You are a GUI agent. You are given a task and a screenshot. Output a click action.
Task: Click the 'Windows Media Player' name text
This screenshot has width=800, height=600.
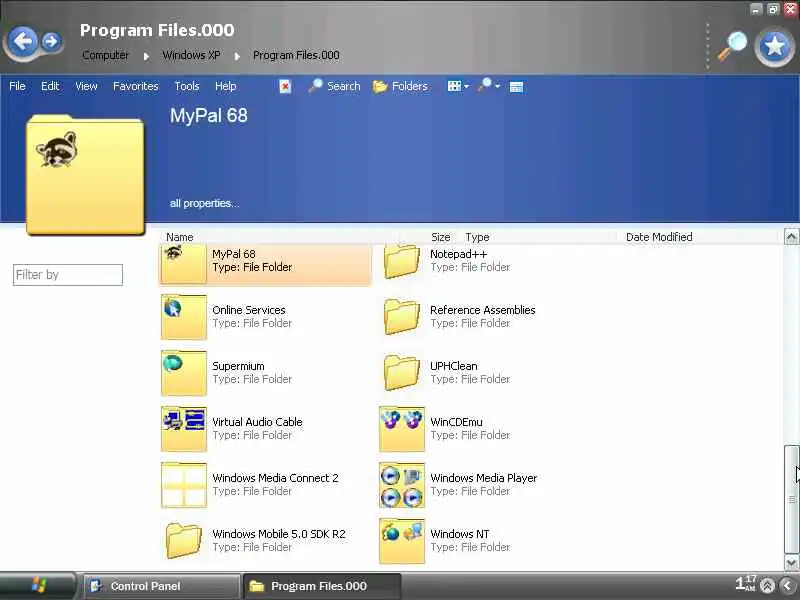click(484, 478)
